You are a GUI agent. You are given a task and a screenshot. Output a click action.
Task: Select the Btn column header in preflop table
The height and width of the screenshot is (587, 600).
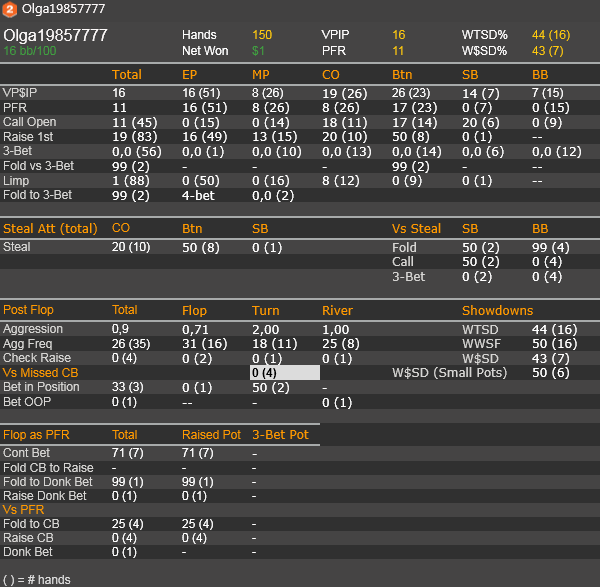pos(402,75)
